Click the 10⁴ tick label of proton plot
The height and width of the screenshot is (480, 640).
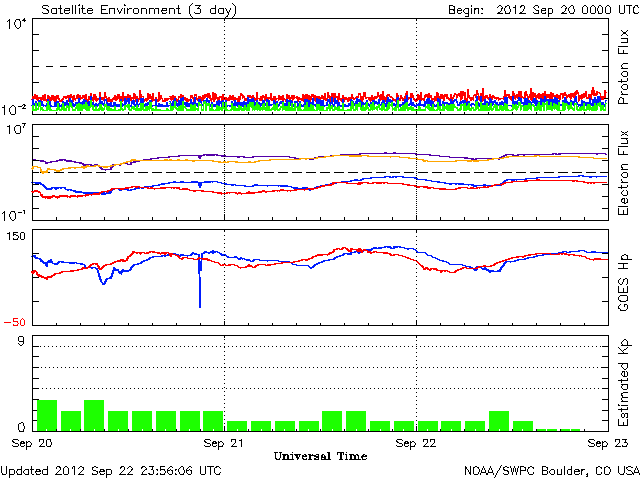coord(16,24)
